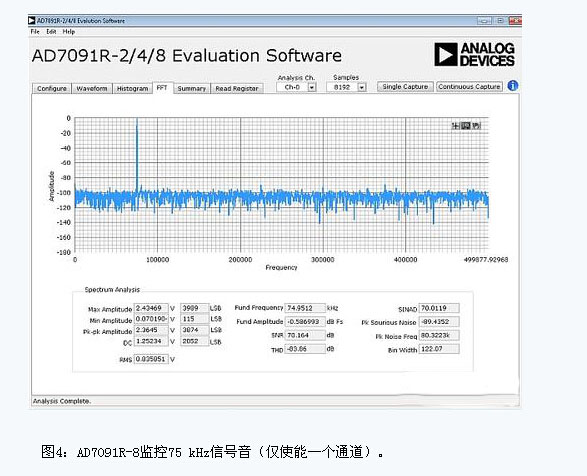Switch to the Read Register tab
Screen dimensions: 587x476
[237, 88]
